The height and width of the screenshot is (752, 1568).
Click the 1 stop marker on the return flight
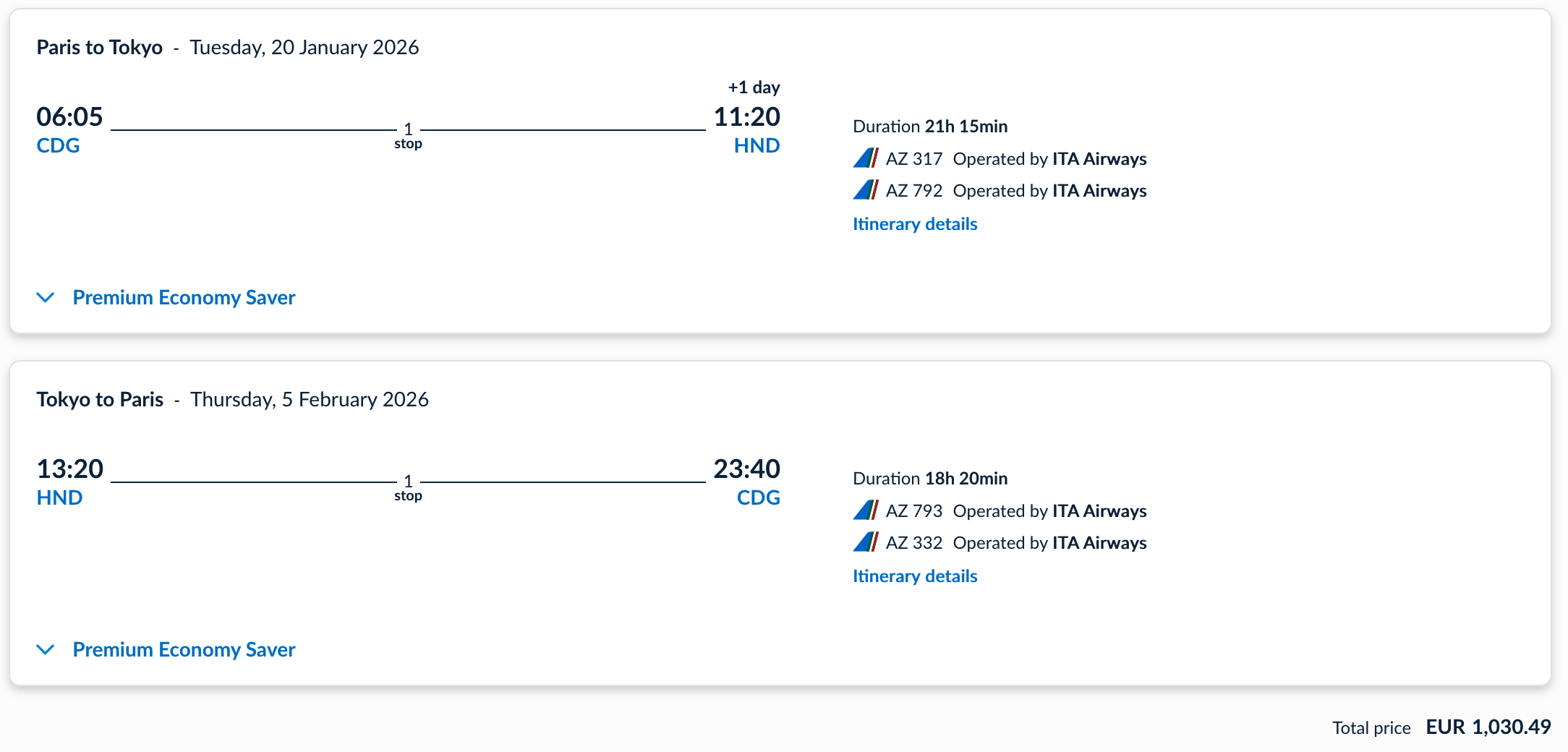tap(408, 487)
